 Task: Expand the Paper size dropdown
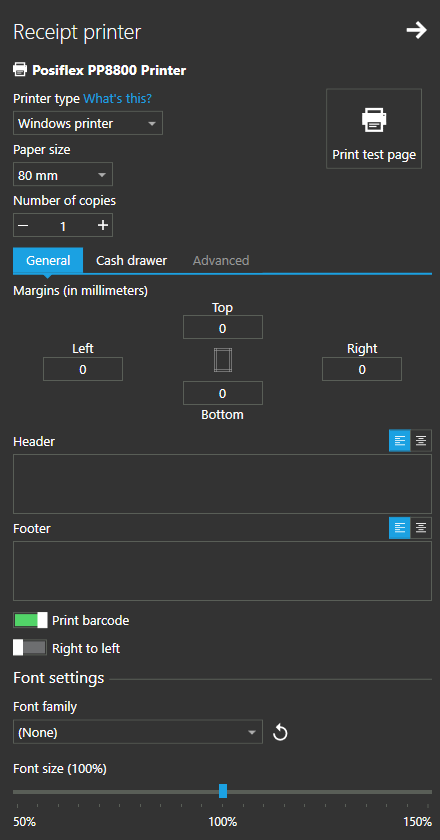pos(63,175)
